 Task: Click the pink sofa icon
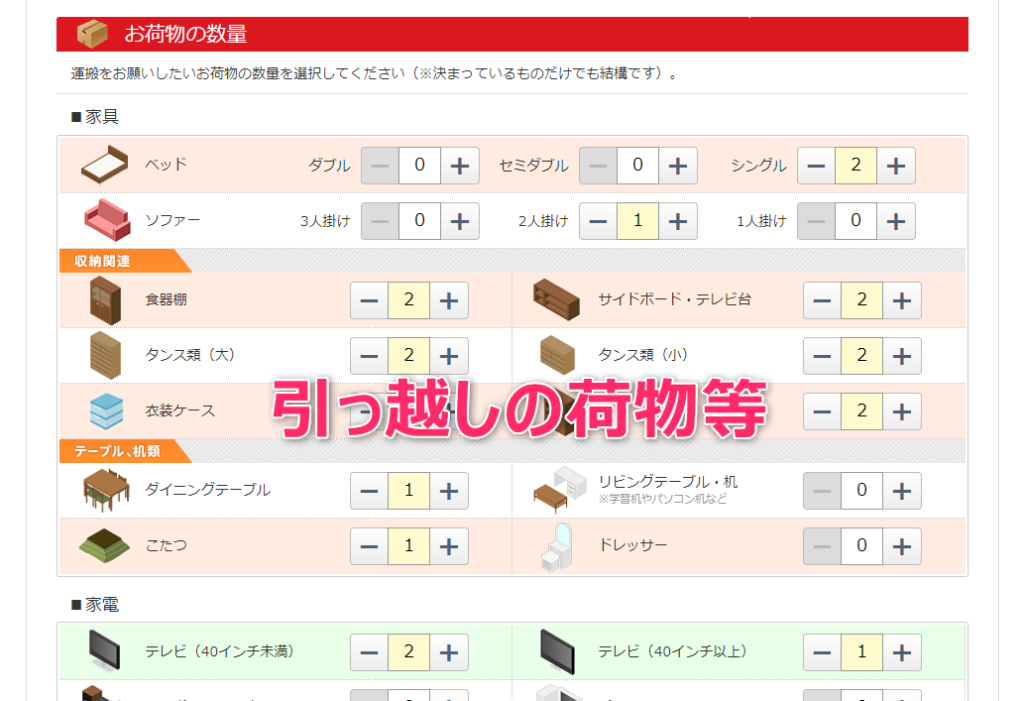(107, 220)
